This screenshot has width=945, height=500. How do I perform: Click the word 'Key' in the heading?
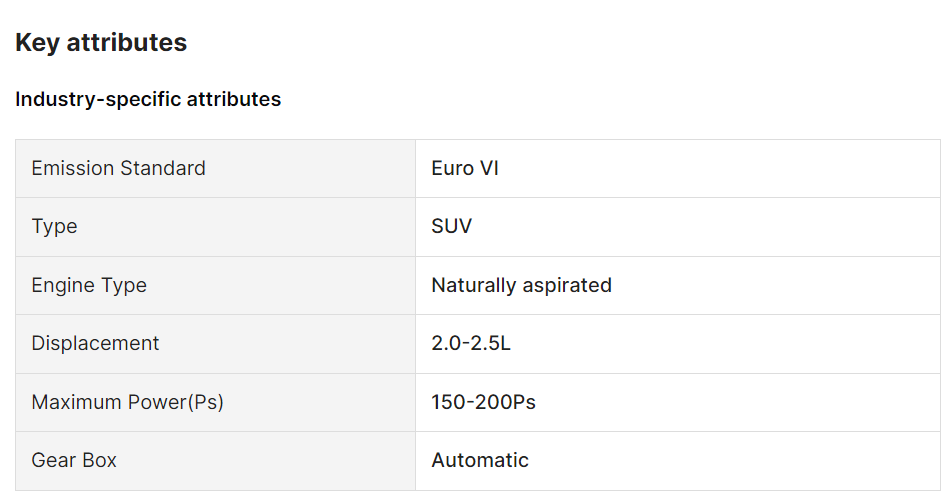coord(36,43)
